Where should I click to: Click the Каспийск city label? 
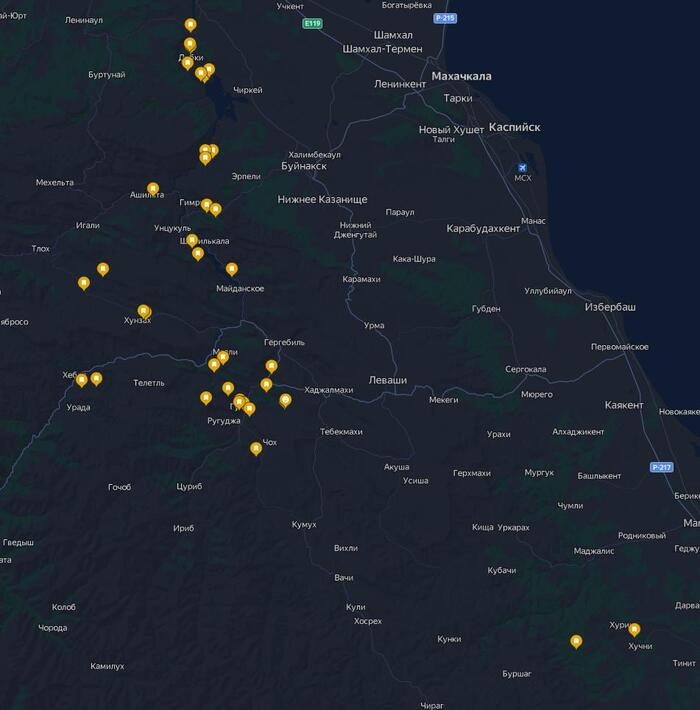tap(514, 127)
